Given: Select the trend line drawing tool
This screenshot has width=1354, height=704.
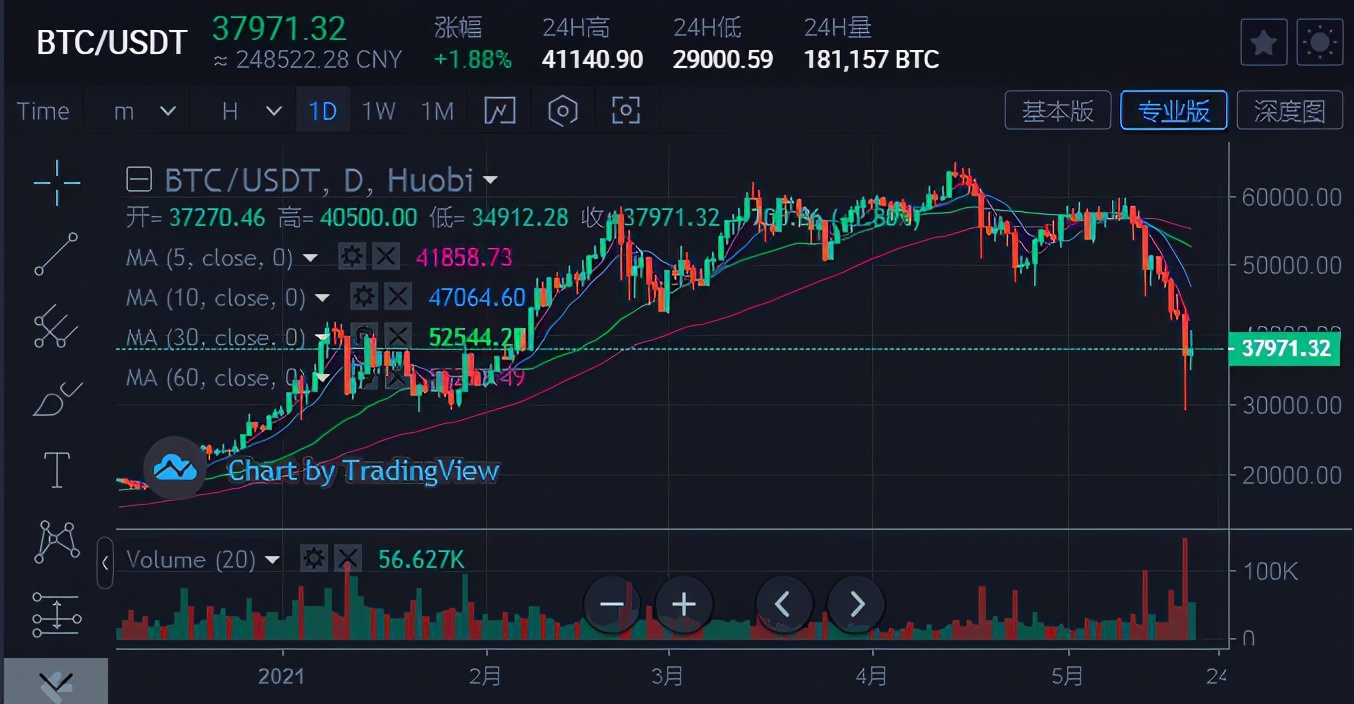Looking at the screenshot, I should click(57, 254).
